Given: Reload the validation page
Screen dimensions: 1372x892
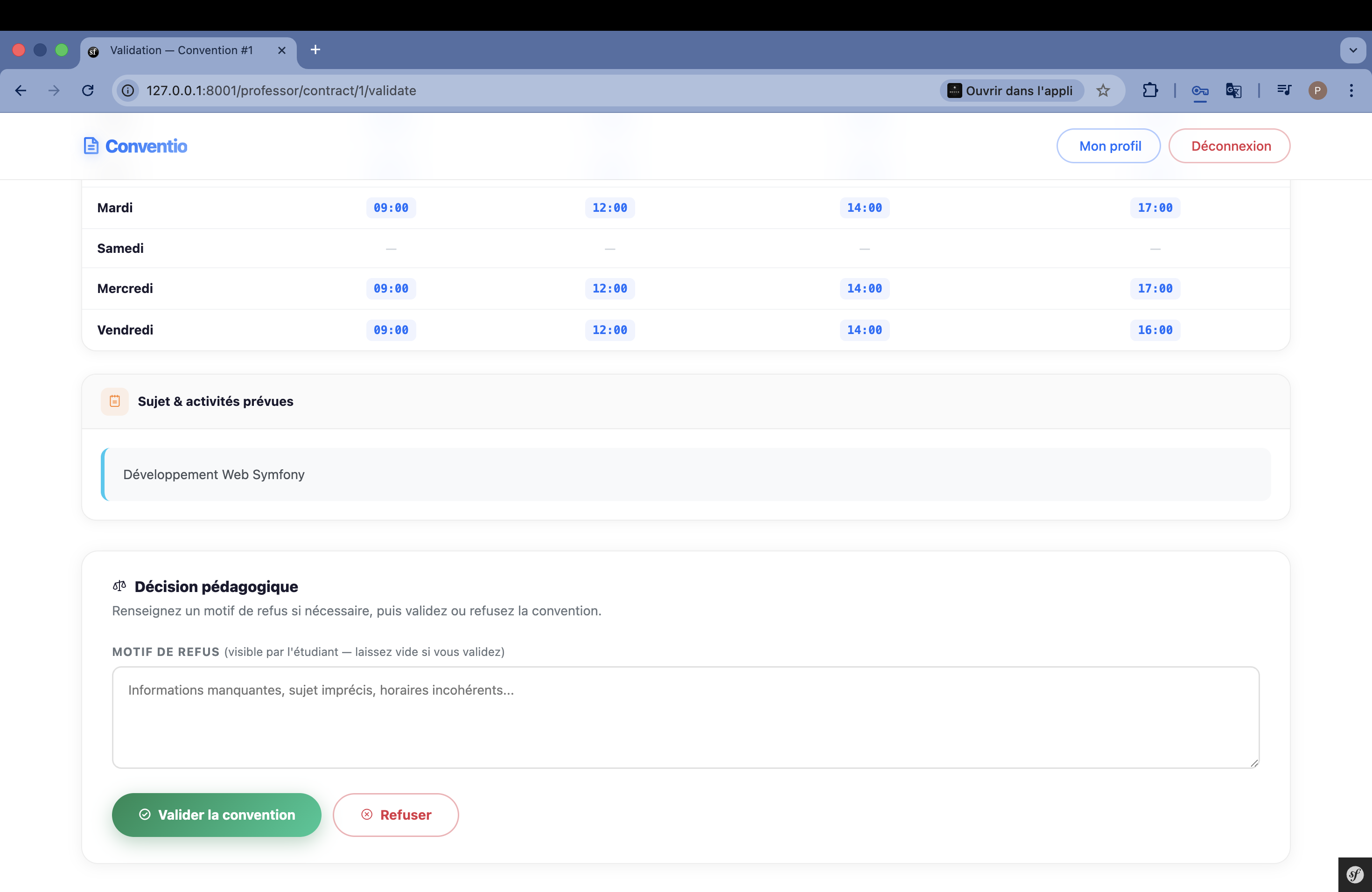Looking at the screenshot, I should (x=88, y=91).
